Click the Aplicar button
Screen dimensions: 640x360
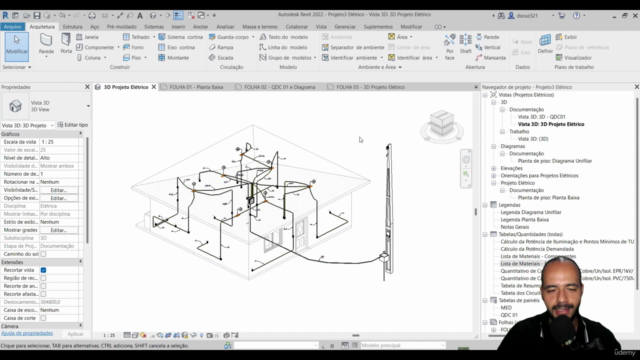75,334
